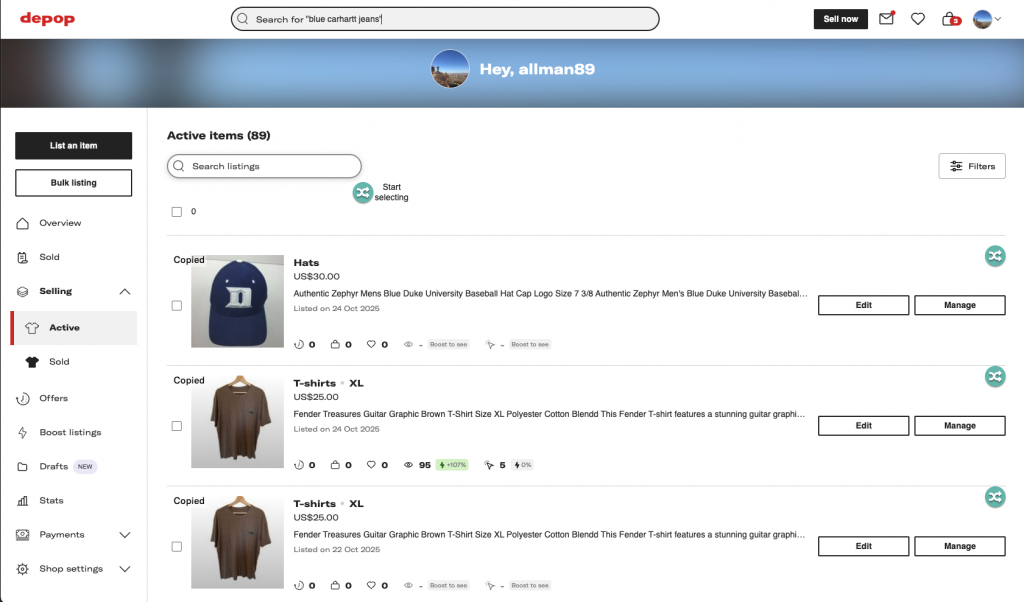Image resolution: width=1024 pixels, height=602 pixels.
Task: Expand the Shop settings section
Action: tap(124, 569)
